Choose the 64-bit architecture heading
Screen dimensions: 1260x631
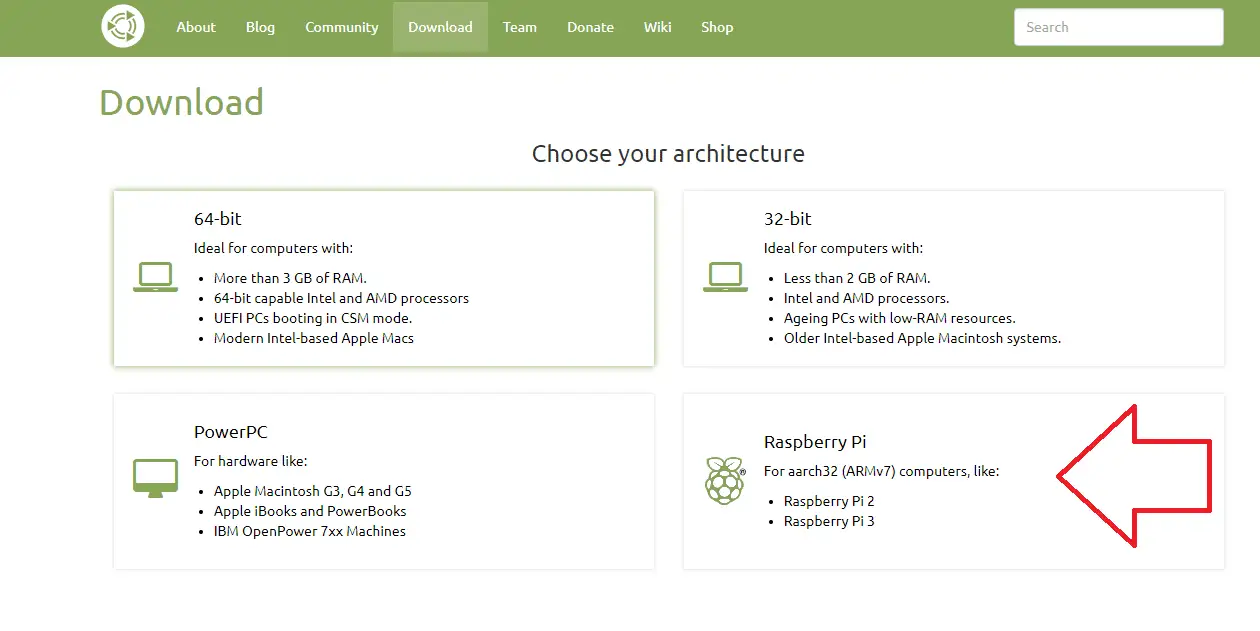point(218,218)
